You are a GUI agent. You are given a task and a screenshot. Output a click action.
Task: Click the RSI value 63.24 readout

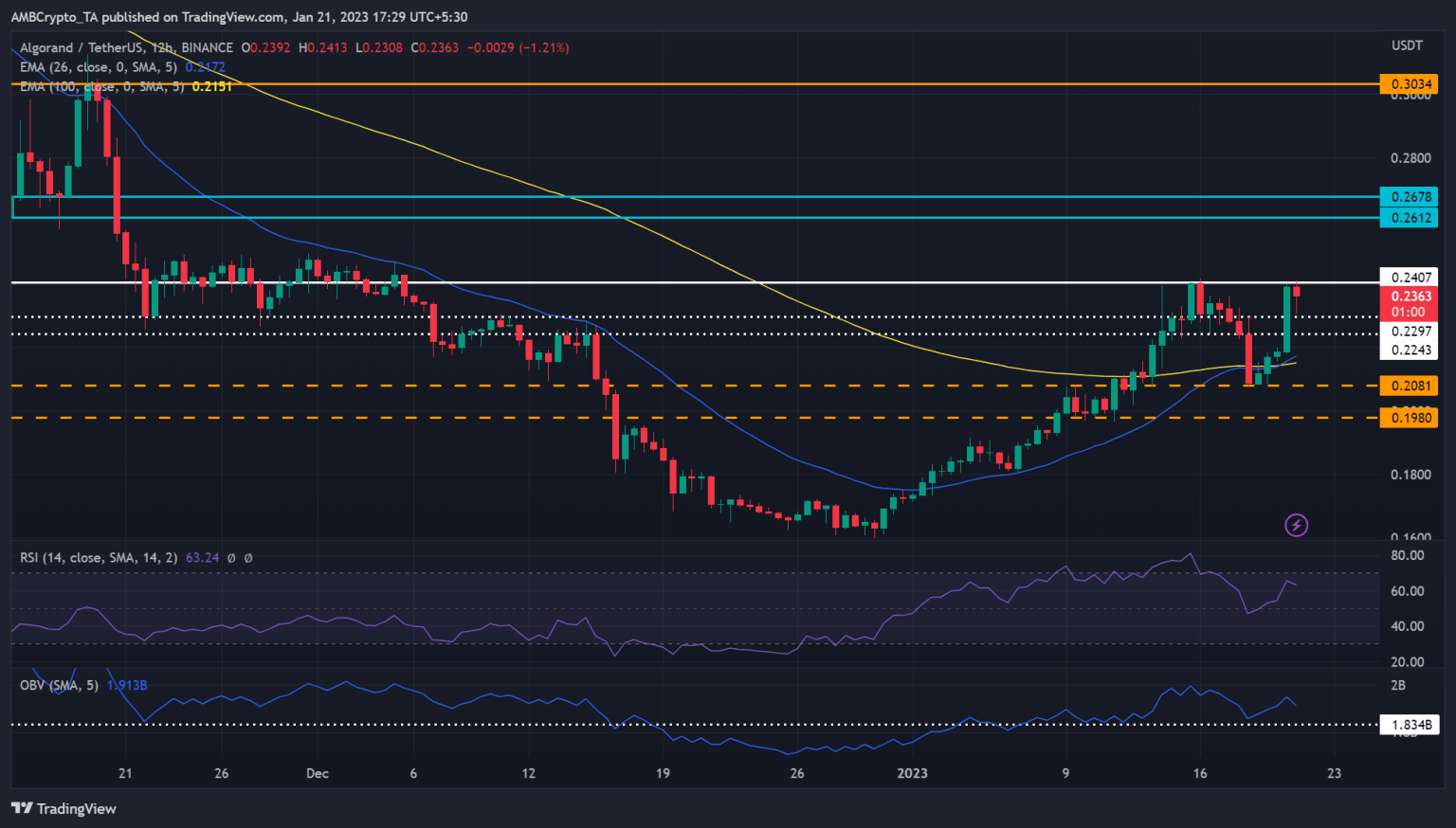[202, 558]
